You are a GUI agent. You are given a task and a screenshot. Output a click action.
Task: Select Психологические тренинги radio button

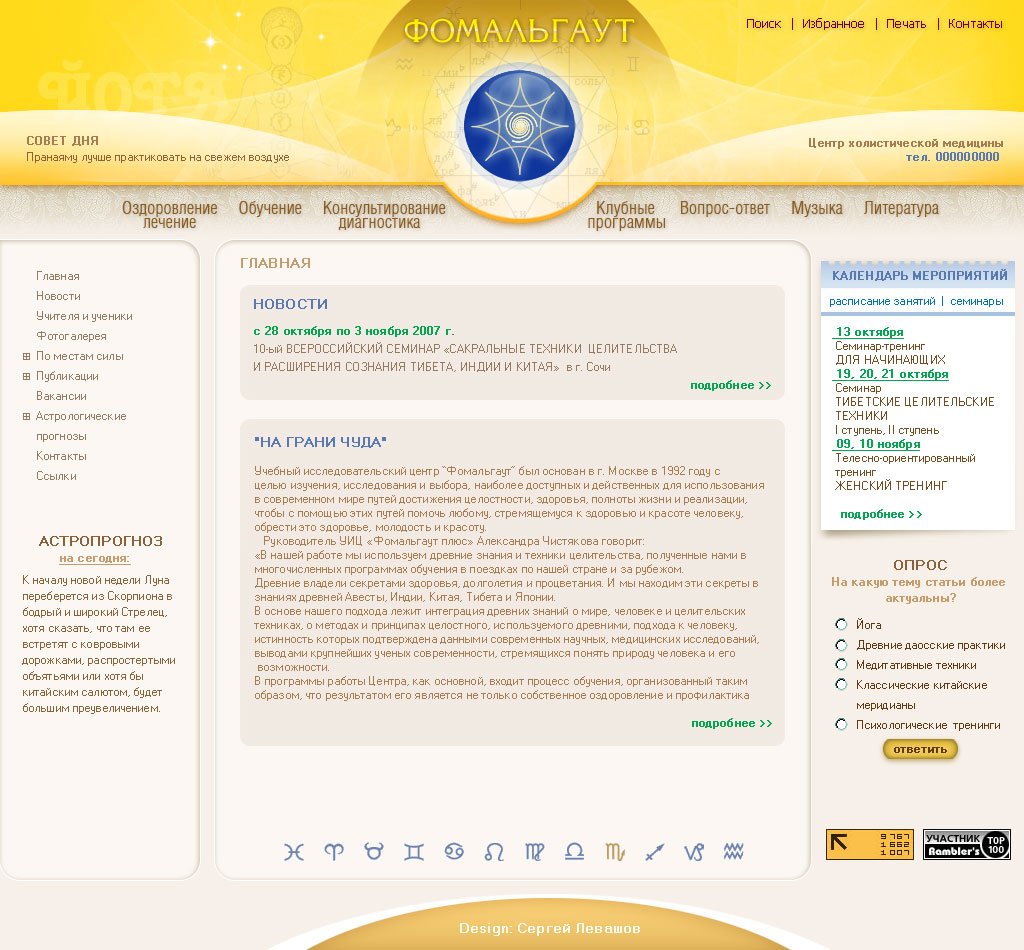click(x=841, y=724)
